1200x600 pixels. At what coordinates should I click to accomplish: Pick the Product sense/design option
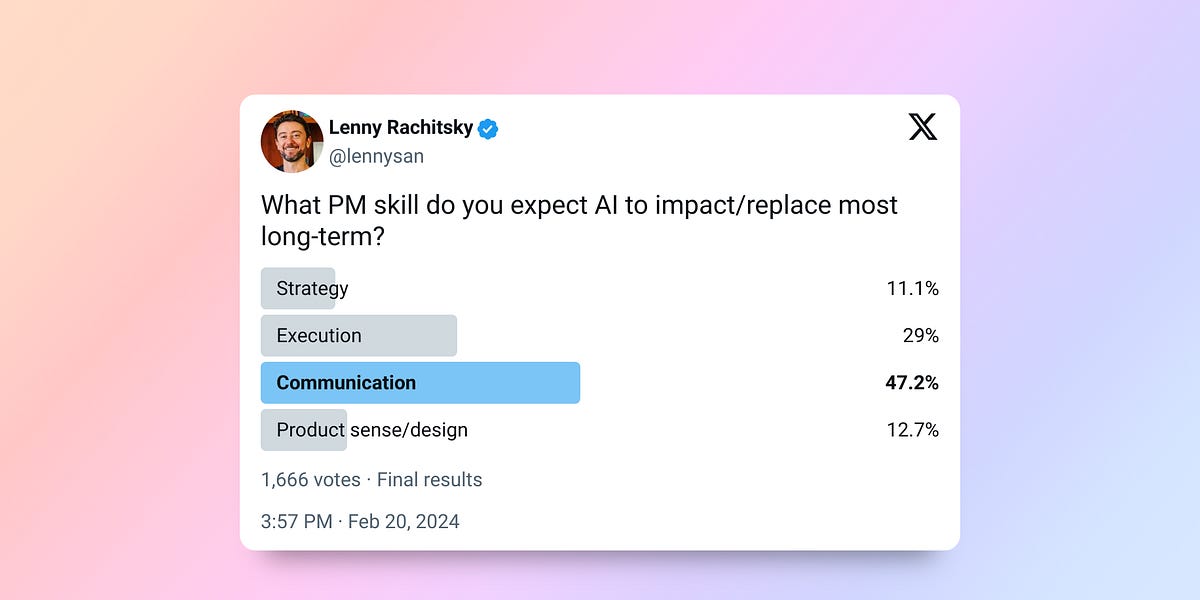372,430
